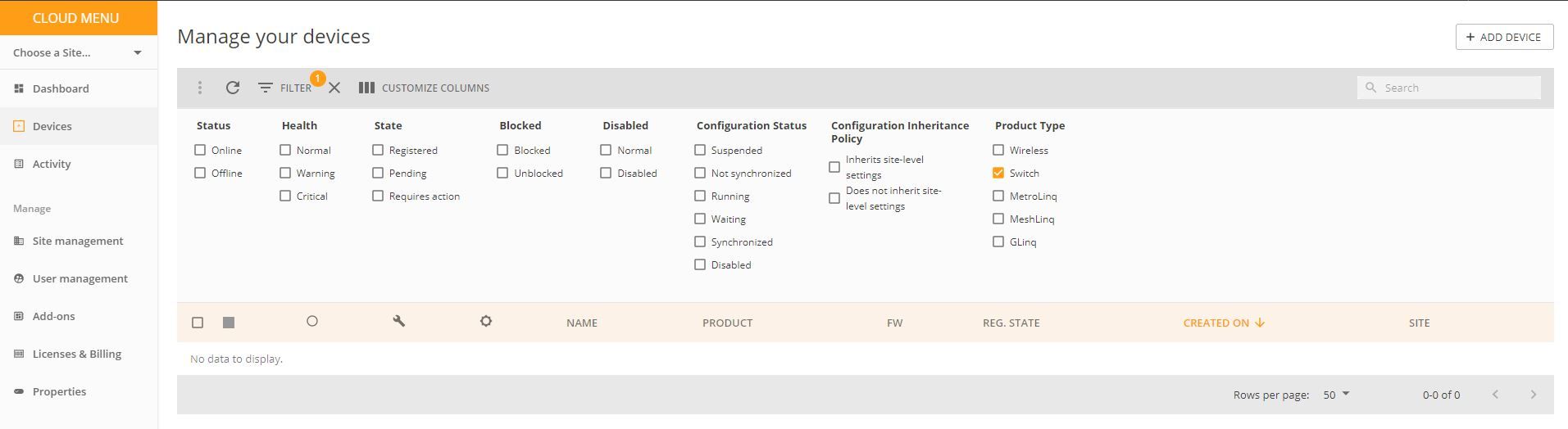Click the Created On sort arrow
1568x429 pixels.
1260,323
